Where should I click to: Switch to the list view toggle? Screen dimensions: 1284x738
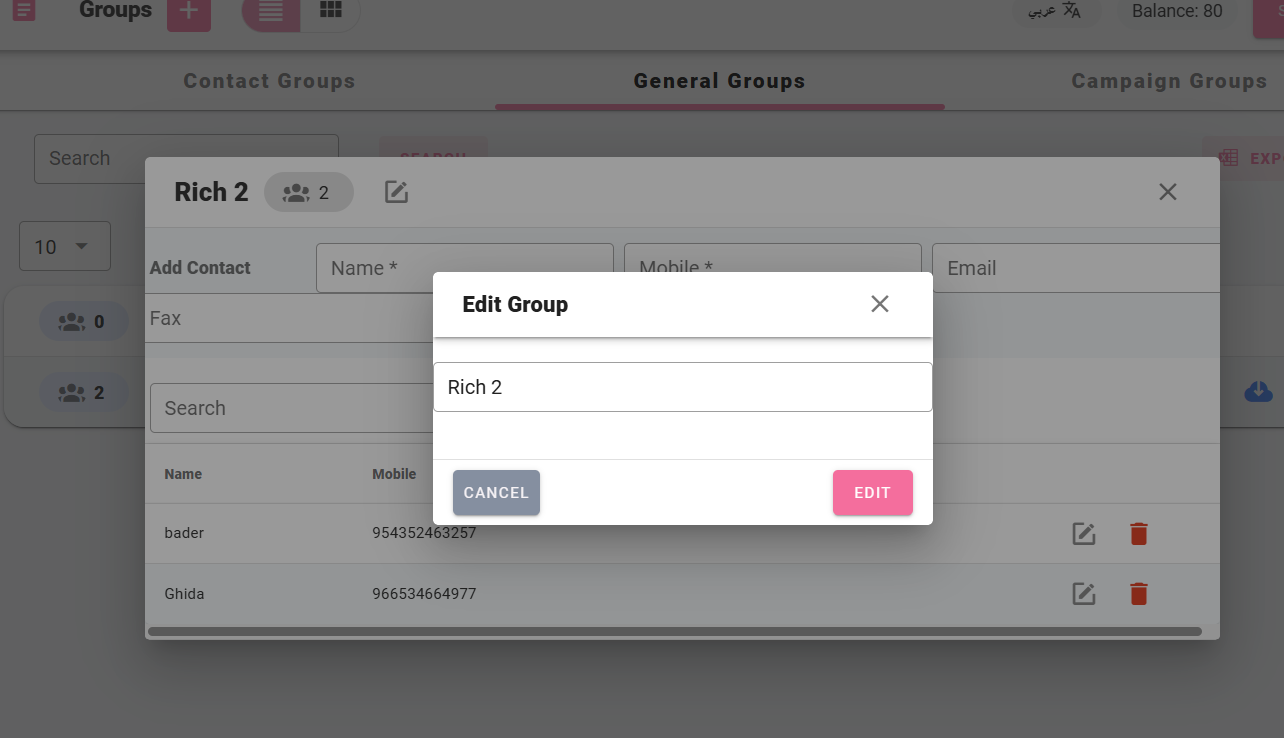[271, 12]
